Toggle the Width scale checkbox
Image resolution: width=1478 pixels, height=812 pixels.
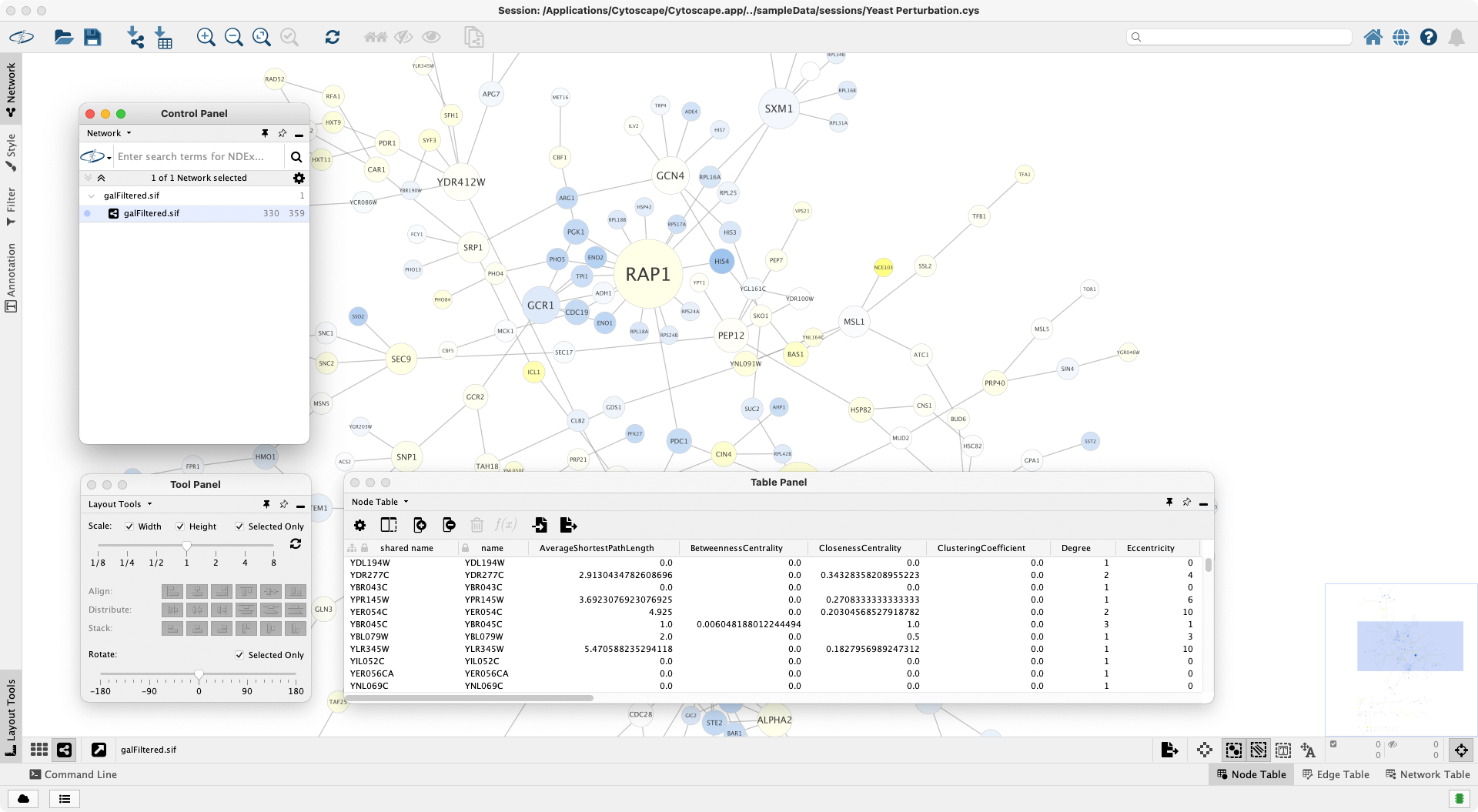click(129, 526)
